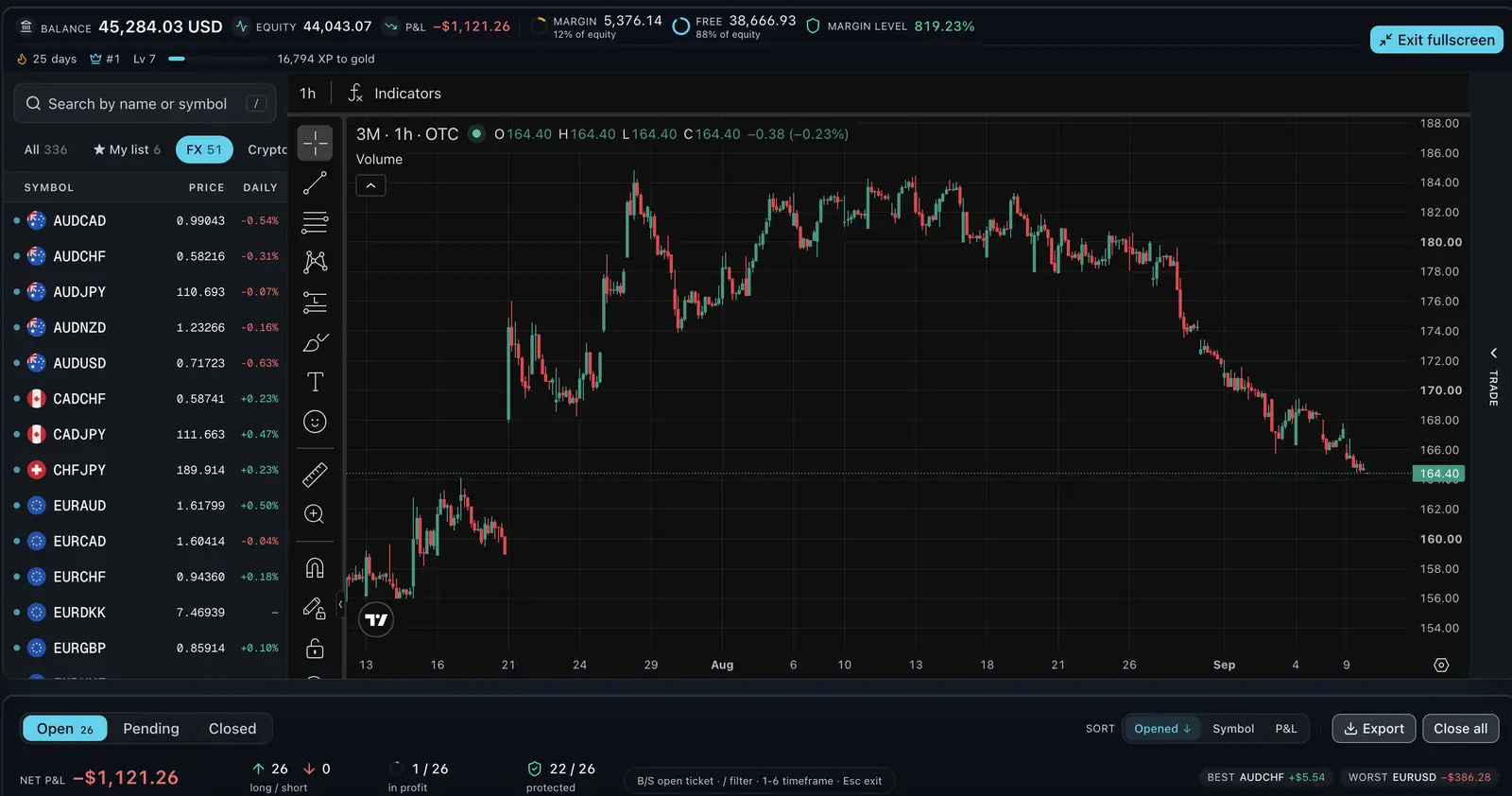
Task: Collapse the Volume indicator legend
Action: 370,185
